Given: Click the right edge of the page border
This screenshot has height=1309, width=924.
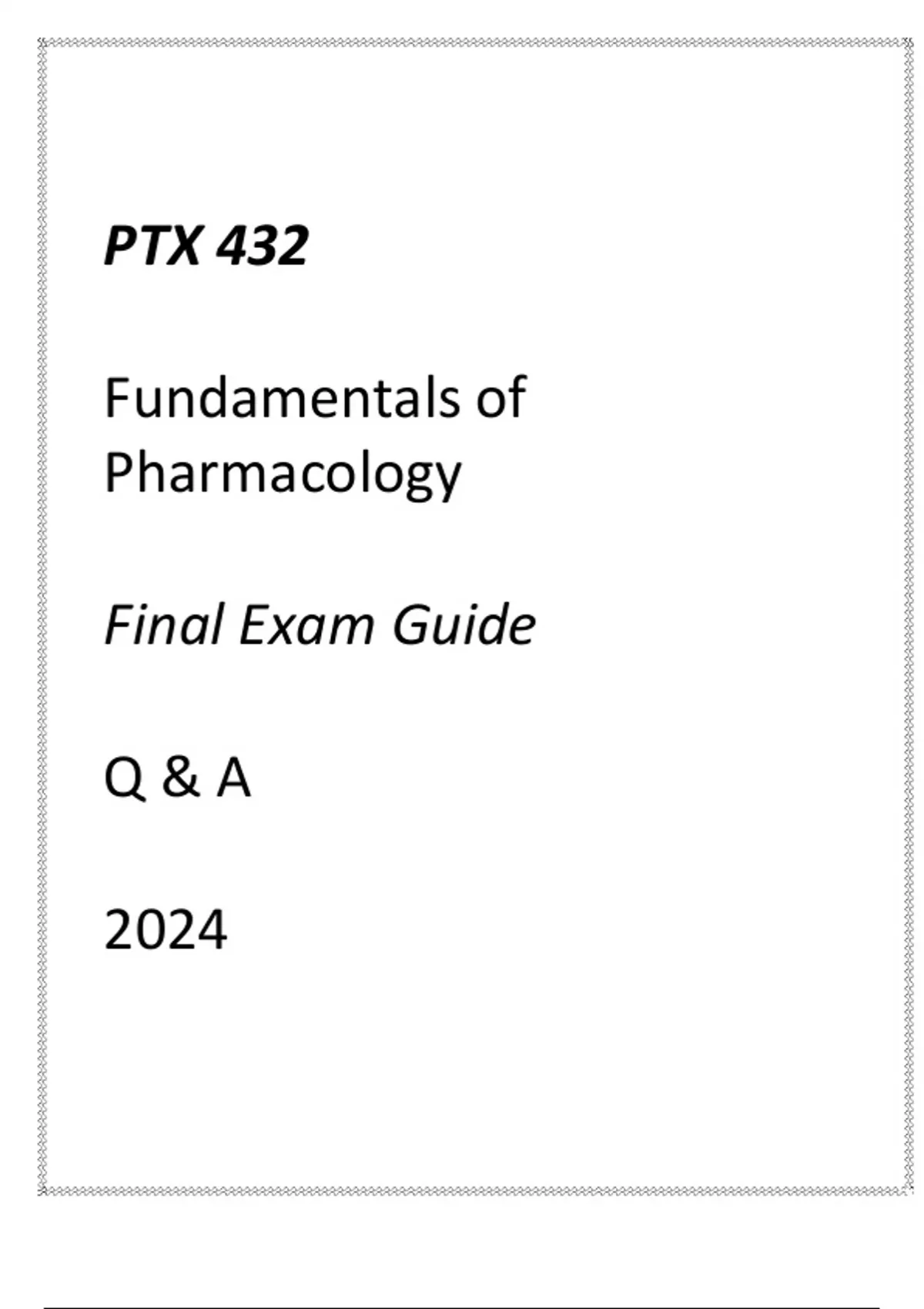Looking at the screenshot, I should pos(907,617).
